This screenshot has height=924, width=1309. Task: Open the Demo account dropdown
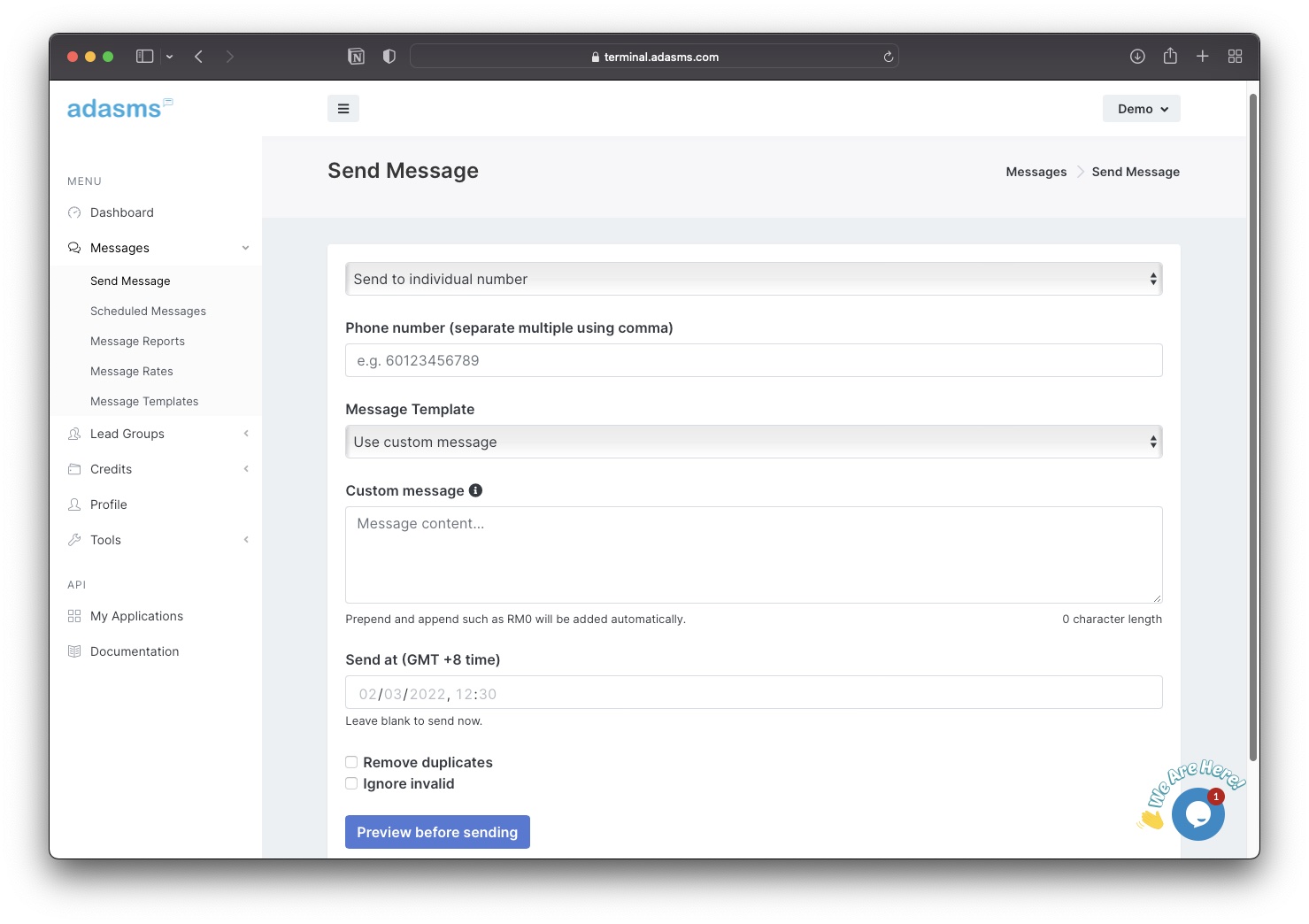tap(1141, 109)
